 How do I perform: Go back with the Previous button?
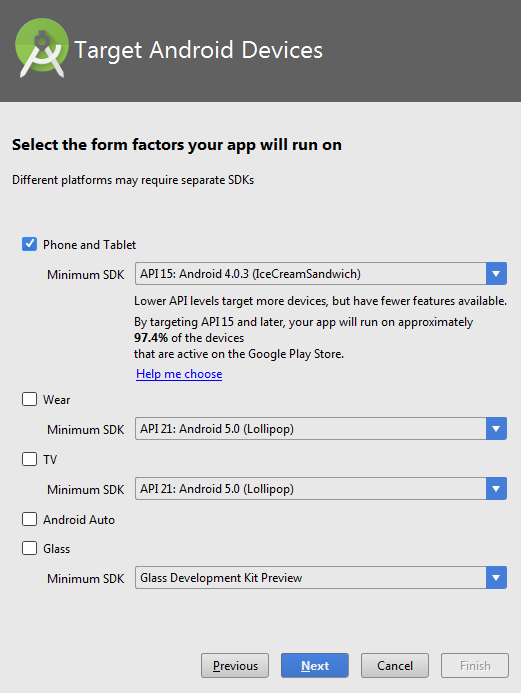point(235,665)
